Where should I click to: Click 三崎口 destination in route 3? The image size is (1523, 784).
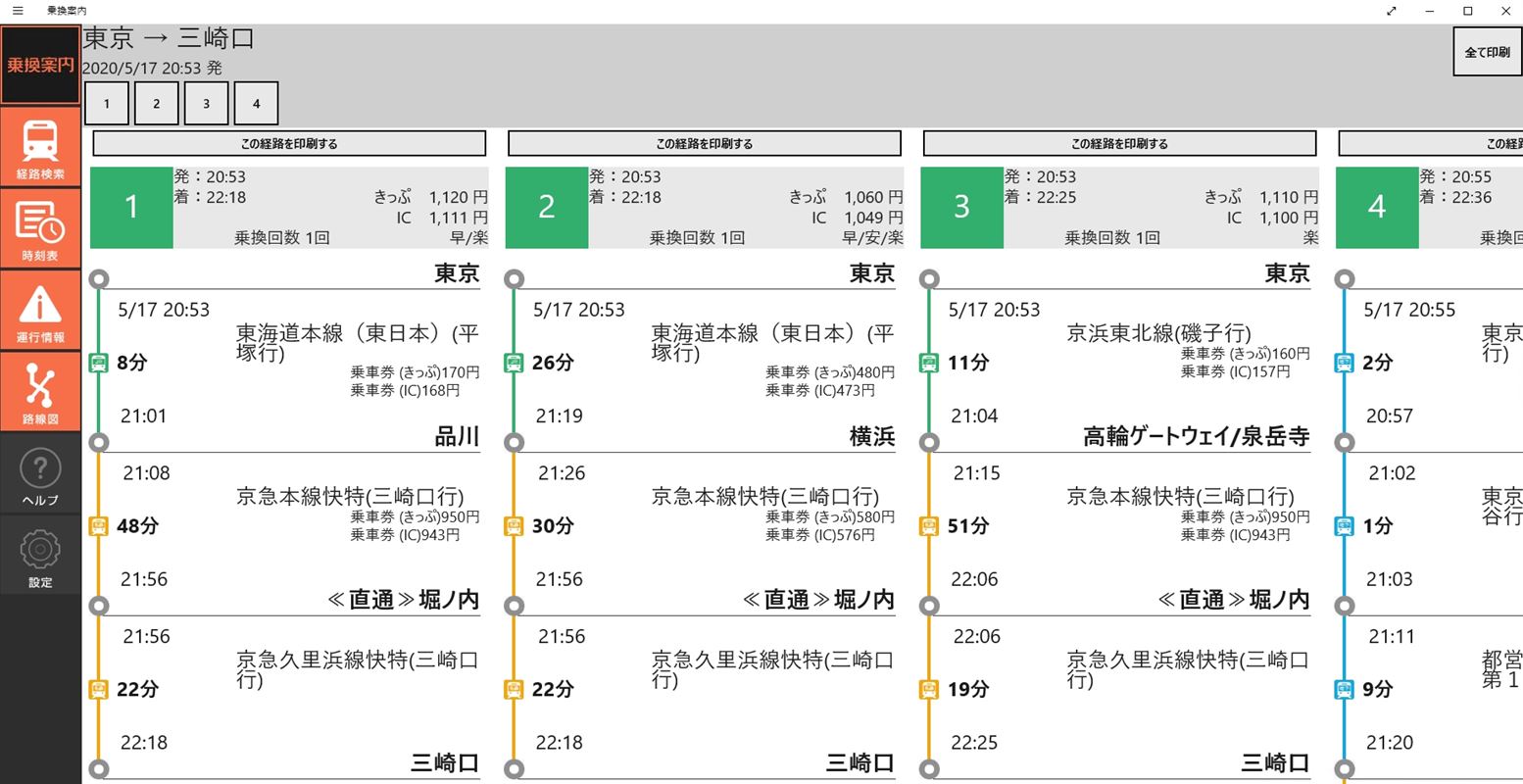(1276, 762)
